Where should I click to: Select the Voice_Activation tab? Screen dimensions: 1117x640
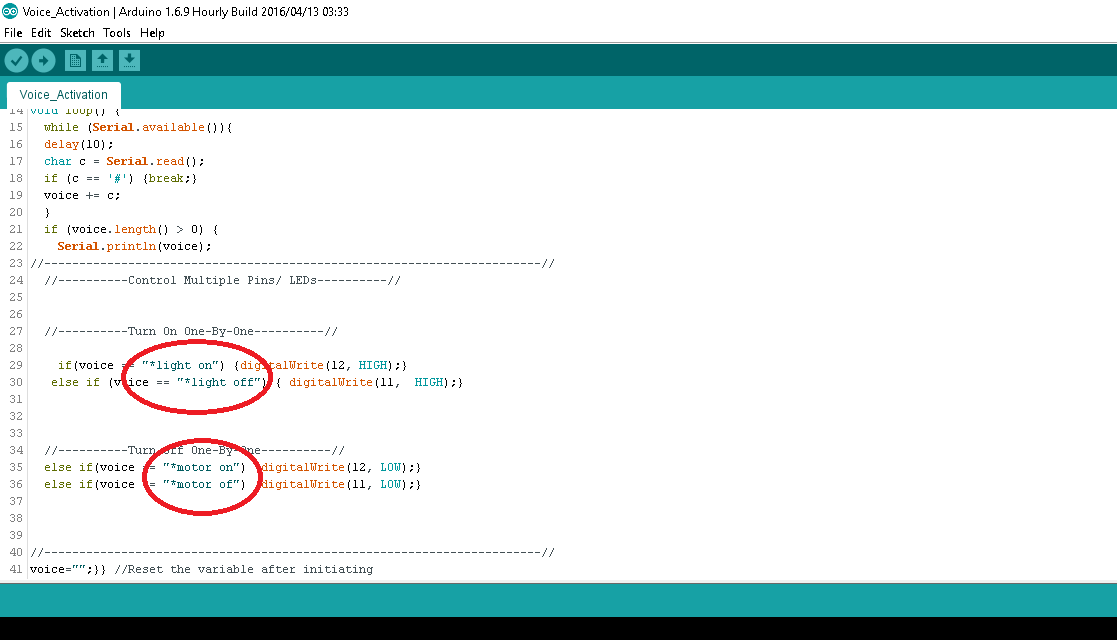(x=63, y=93)
